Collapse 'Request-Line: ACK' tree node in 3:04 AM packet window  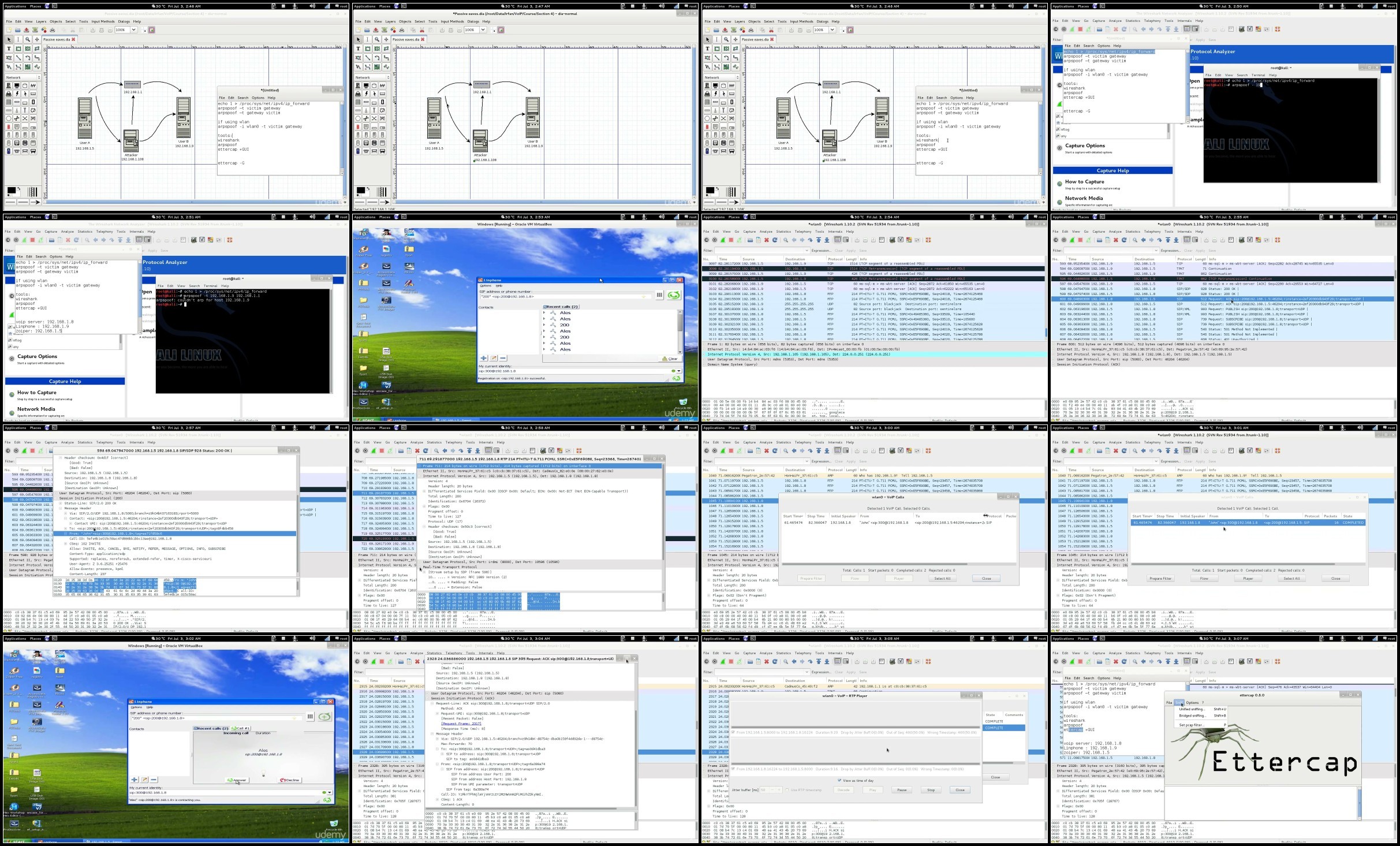(432, 703)
